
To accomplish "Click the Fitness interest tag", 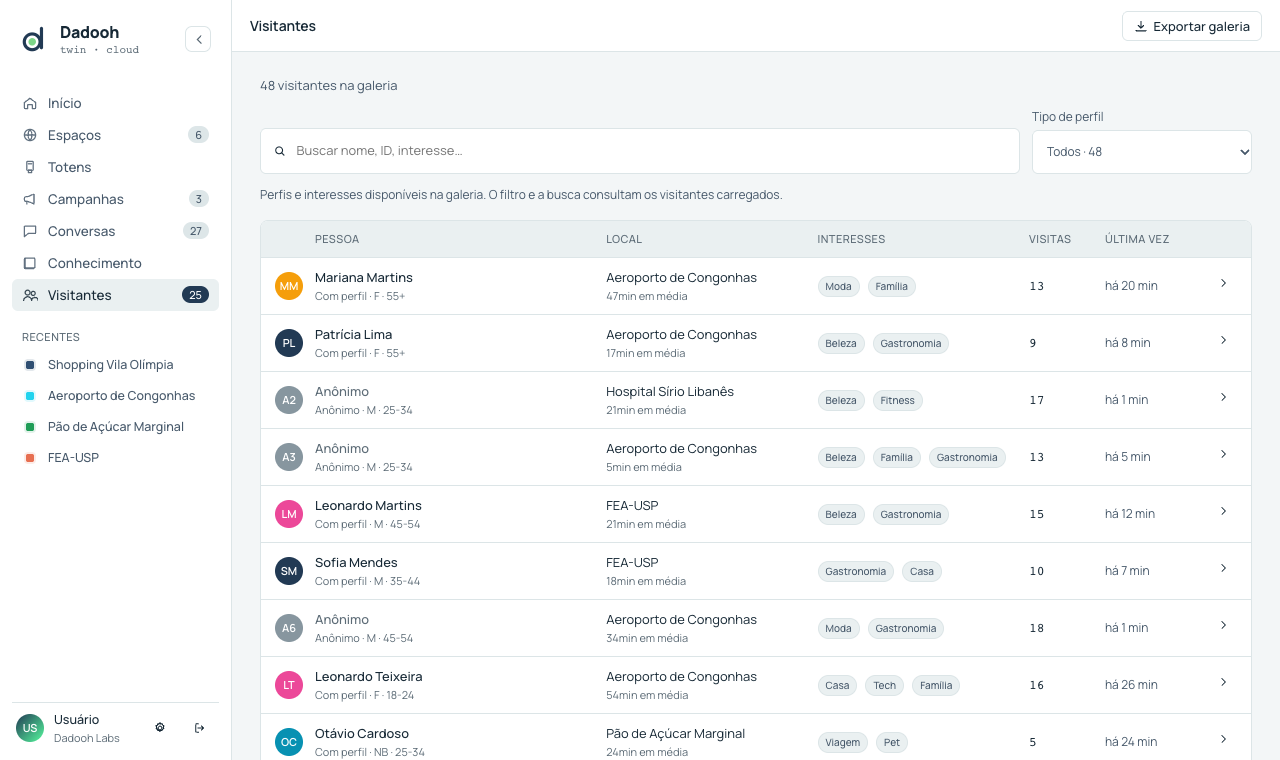I will pos(898,401).
